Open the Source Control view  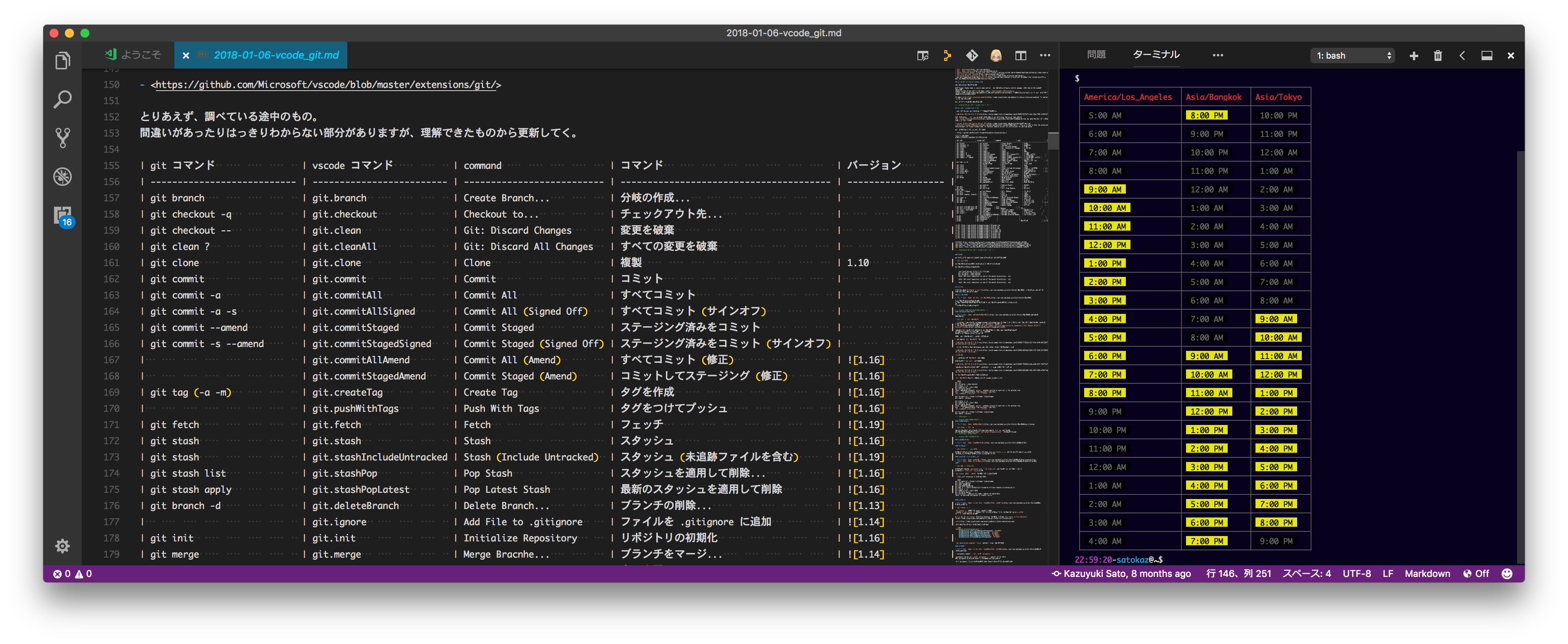(x=63, y=138)
